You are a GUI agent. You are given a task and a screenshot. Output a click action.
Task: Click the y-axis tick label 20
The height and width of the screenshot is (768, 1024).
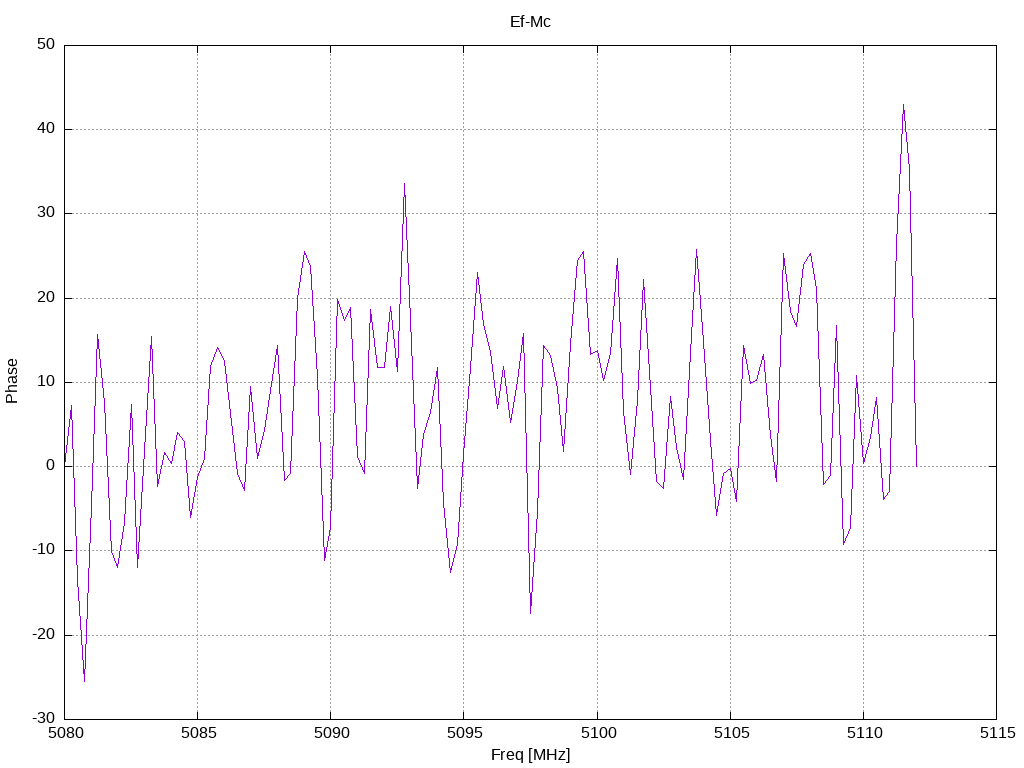tap(46, 297)
